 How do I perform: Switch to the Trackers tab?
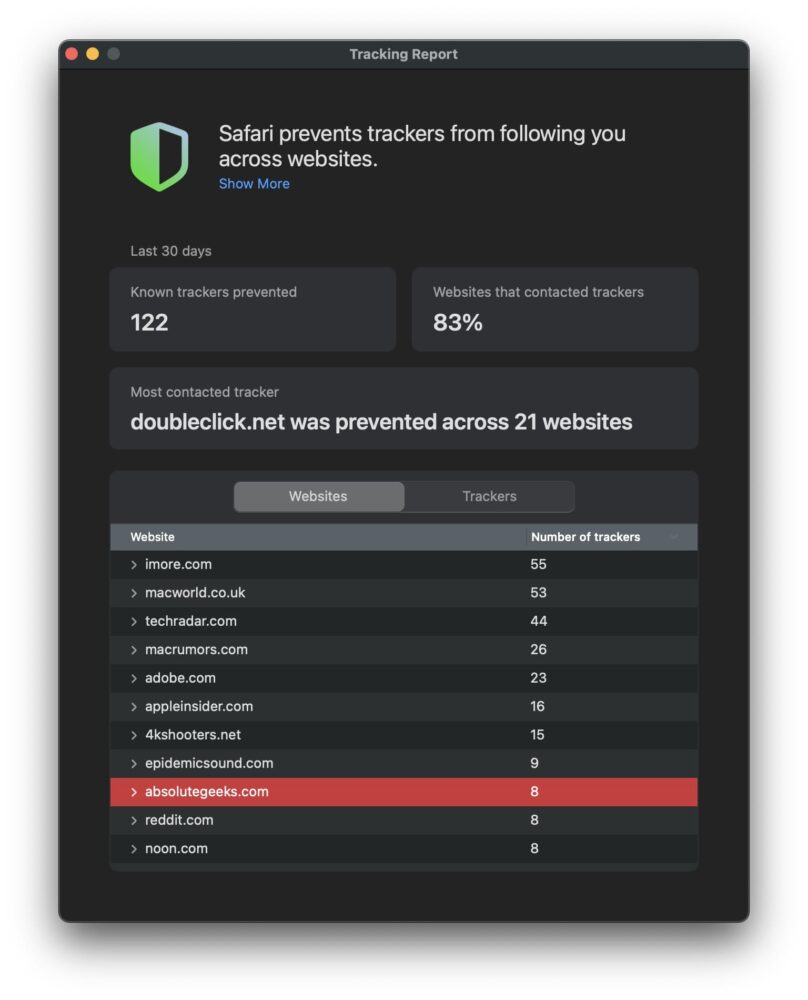pos(489,496)
